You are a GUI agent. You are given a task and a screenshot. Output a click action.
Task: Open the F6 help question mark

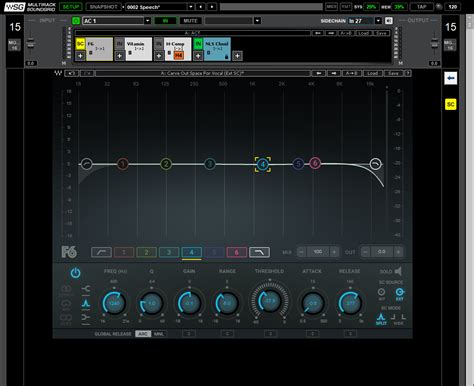coord(407,73)
